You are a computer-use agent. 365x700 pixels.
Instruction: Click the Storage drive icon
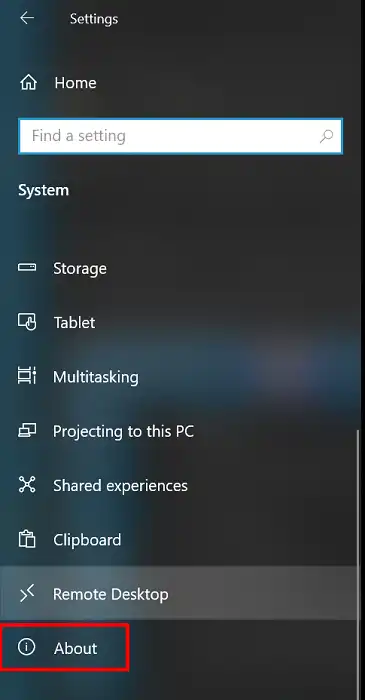pos(27,267)
